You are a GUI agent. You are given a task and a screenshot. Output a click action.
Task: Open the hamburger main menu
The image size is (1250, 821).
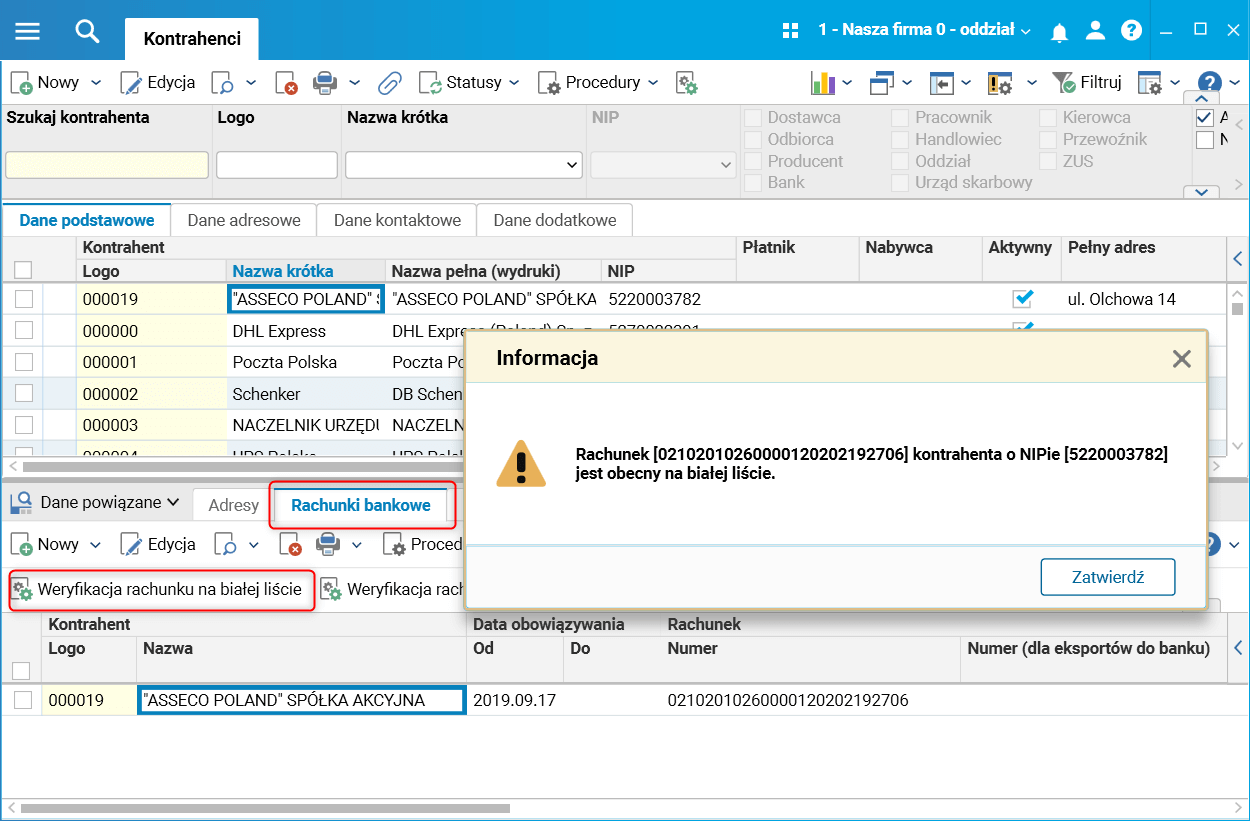pos(27,31)
